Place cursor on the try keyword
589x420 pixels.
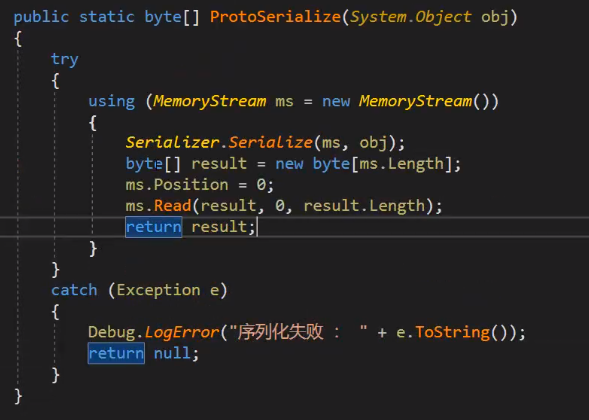(x=65, y=59)
